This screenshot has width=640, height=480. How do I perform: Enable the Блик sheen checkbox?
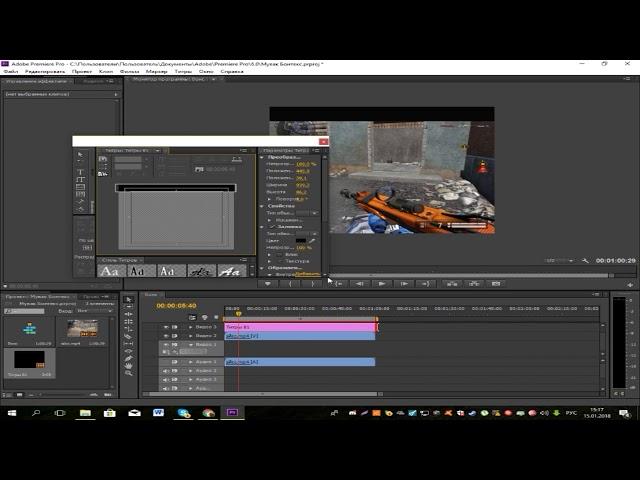pos(280,254)
